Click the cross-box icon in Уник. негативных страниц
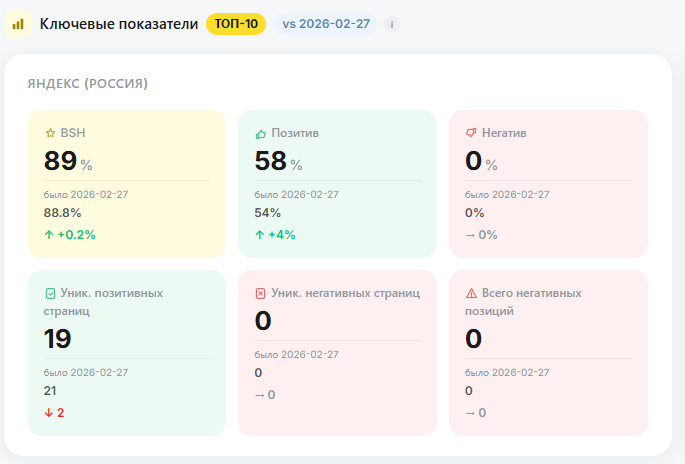This screenshot has width=685, height=464. coord(260,293)
